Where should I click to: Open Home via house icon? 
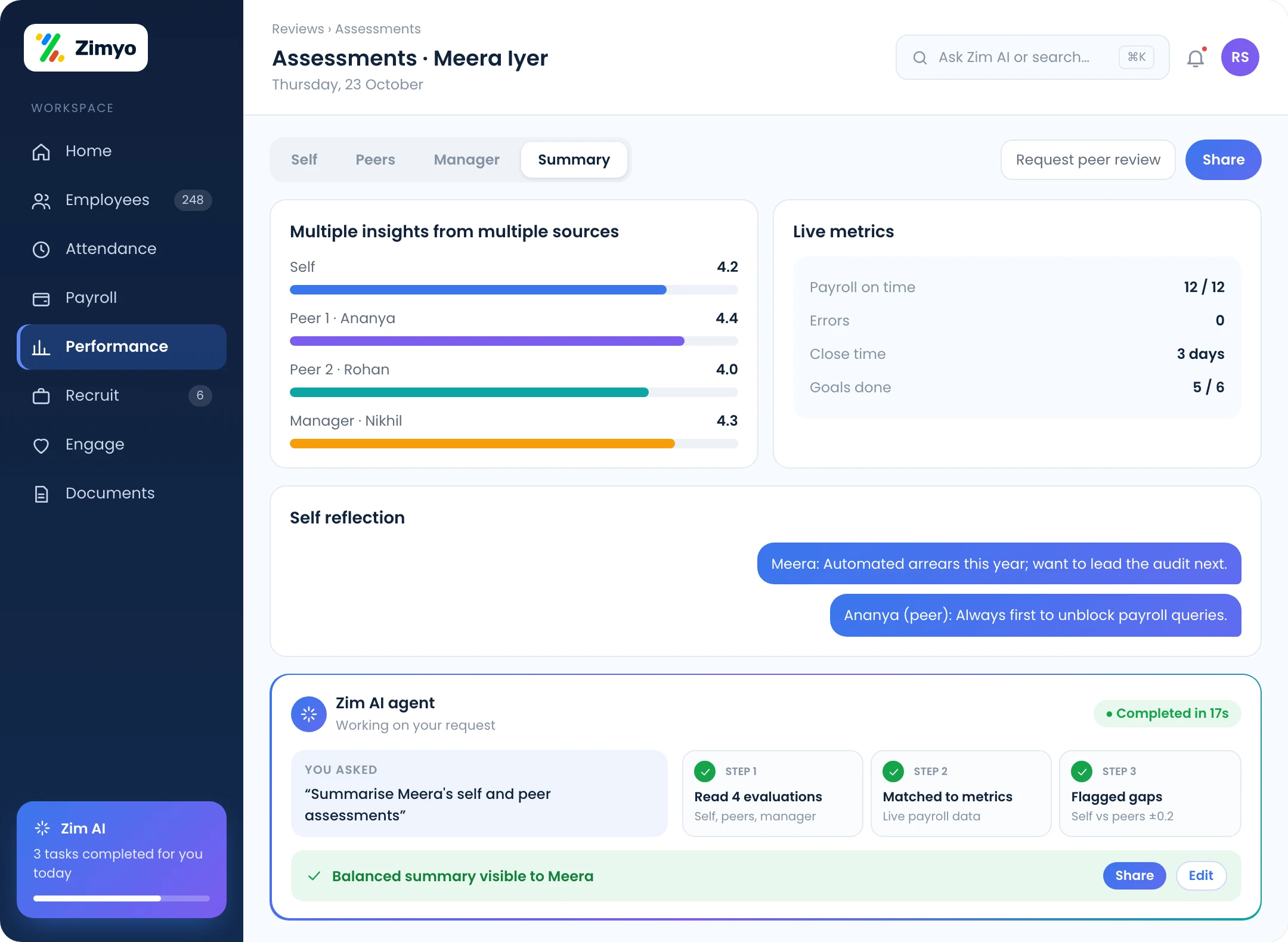pyautogui.click(x=41, y=151)
